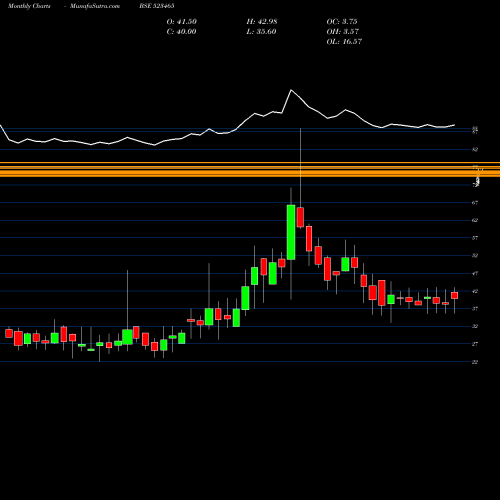Click the 67 price axis label
500x500 pixels.
pyautogui.click(x=475, y=203)
